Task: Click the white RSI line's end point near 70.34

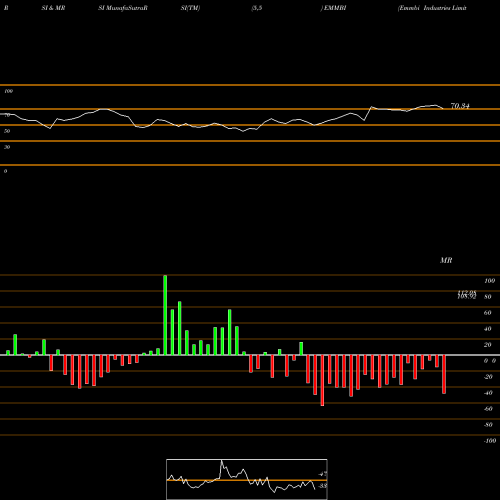Action: pyautogui.click(x=443, y=109)
